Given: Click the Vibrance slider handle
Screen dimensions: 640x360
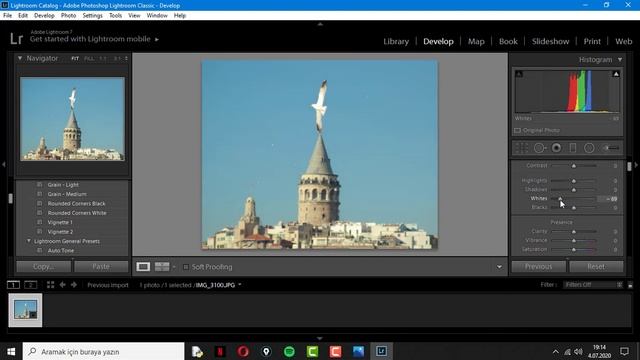Looking at the screenshot, I should [573, 240].
